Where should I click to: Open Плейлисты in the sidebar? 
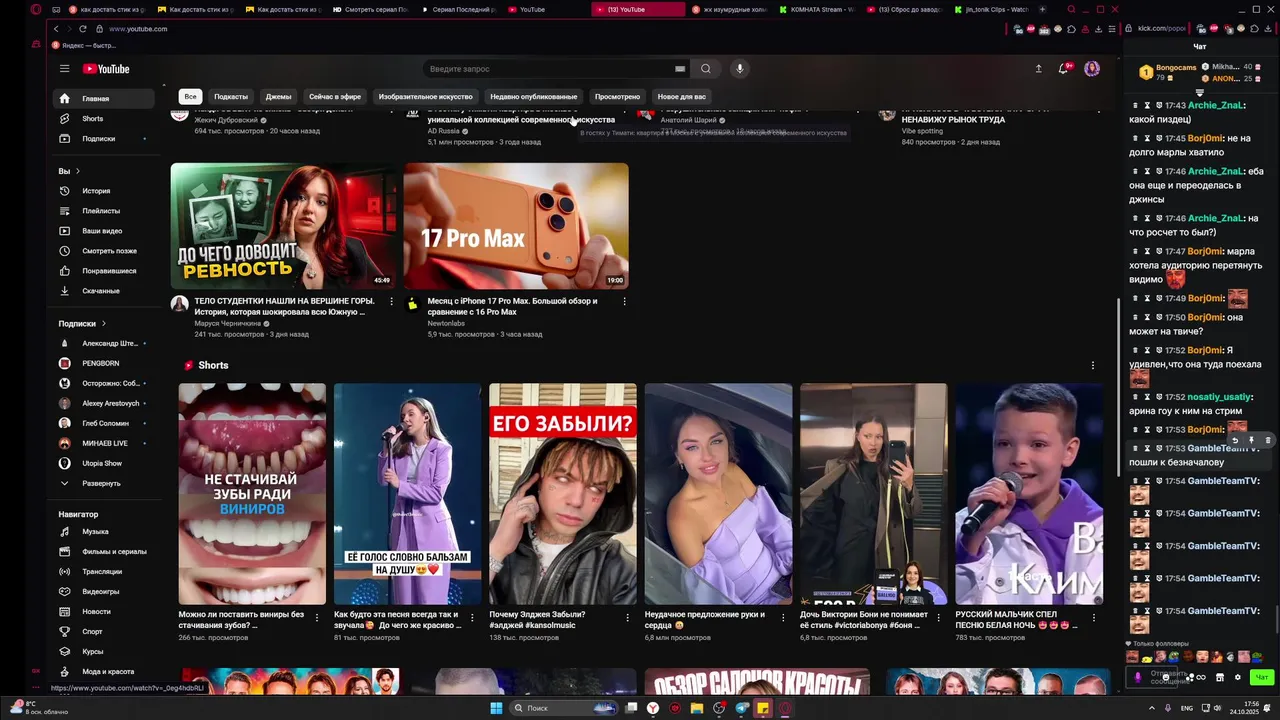click(x=104, y=211)
